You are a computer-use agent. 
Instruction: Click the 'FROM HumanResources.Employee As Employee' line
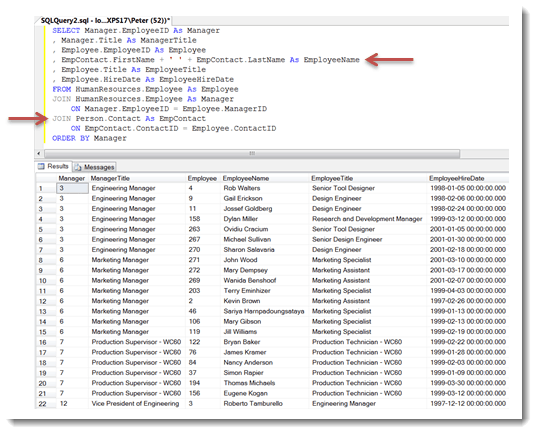pos(145,89)
